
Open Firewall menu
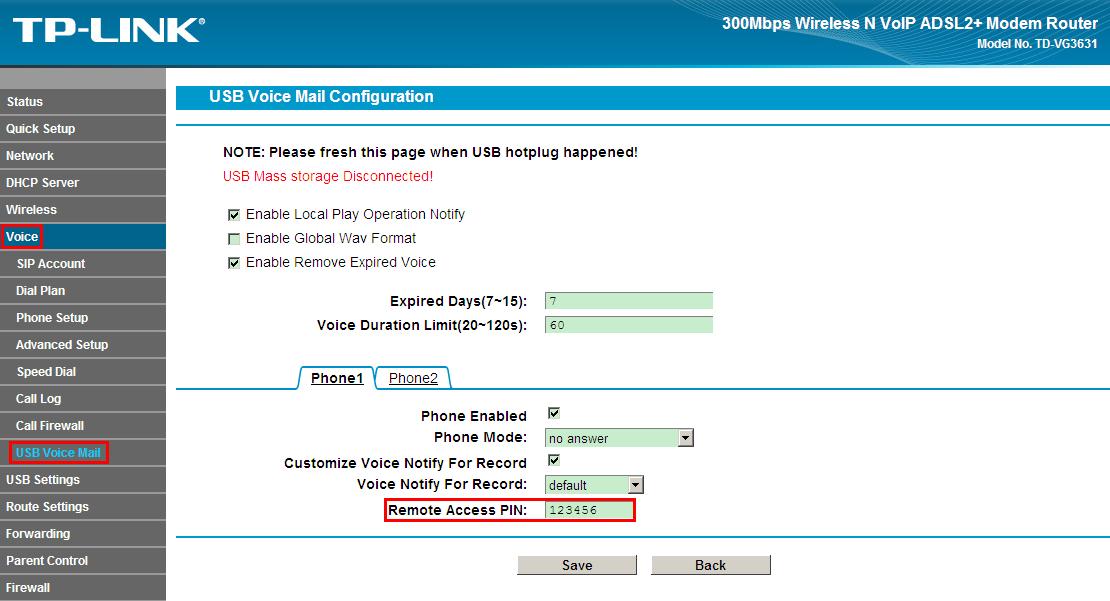(82, 588)
